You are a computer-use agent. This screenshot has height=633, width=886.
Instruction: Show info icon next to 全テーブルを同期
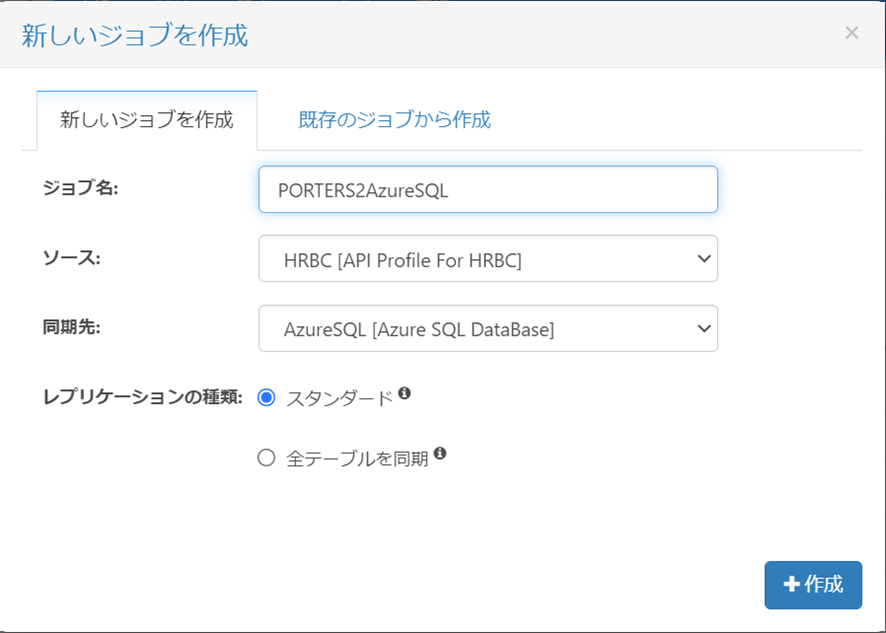pos(440,453)
